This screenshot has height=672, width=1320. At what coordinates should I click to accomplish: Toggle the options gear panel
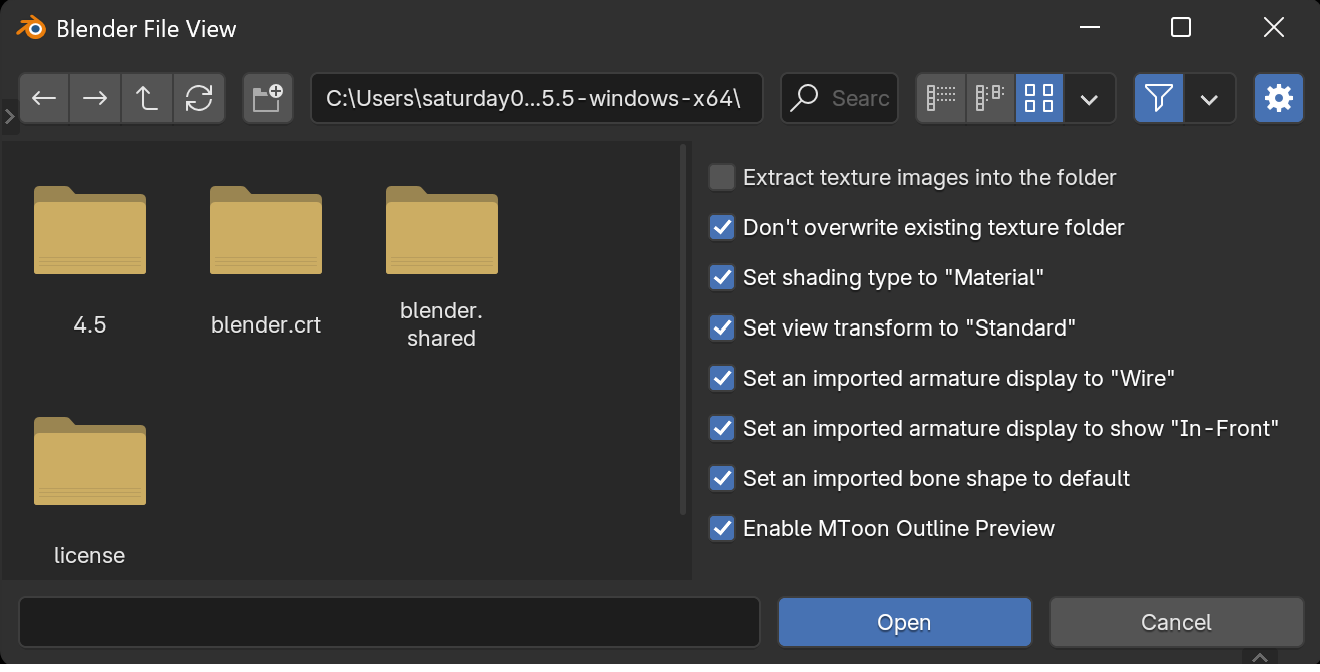click(1278, 98)
